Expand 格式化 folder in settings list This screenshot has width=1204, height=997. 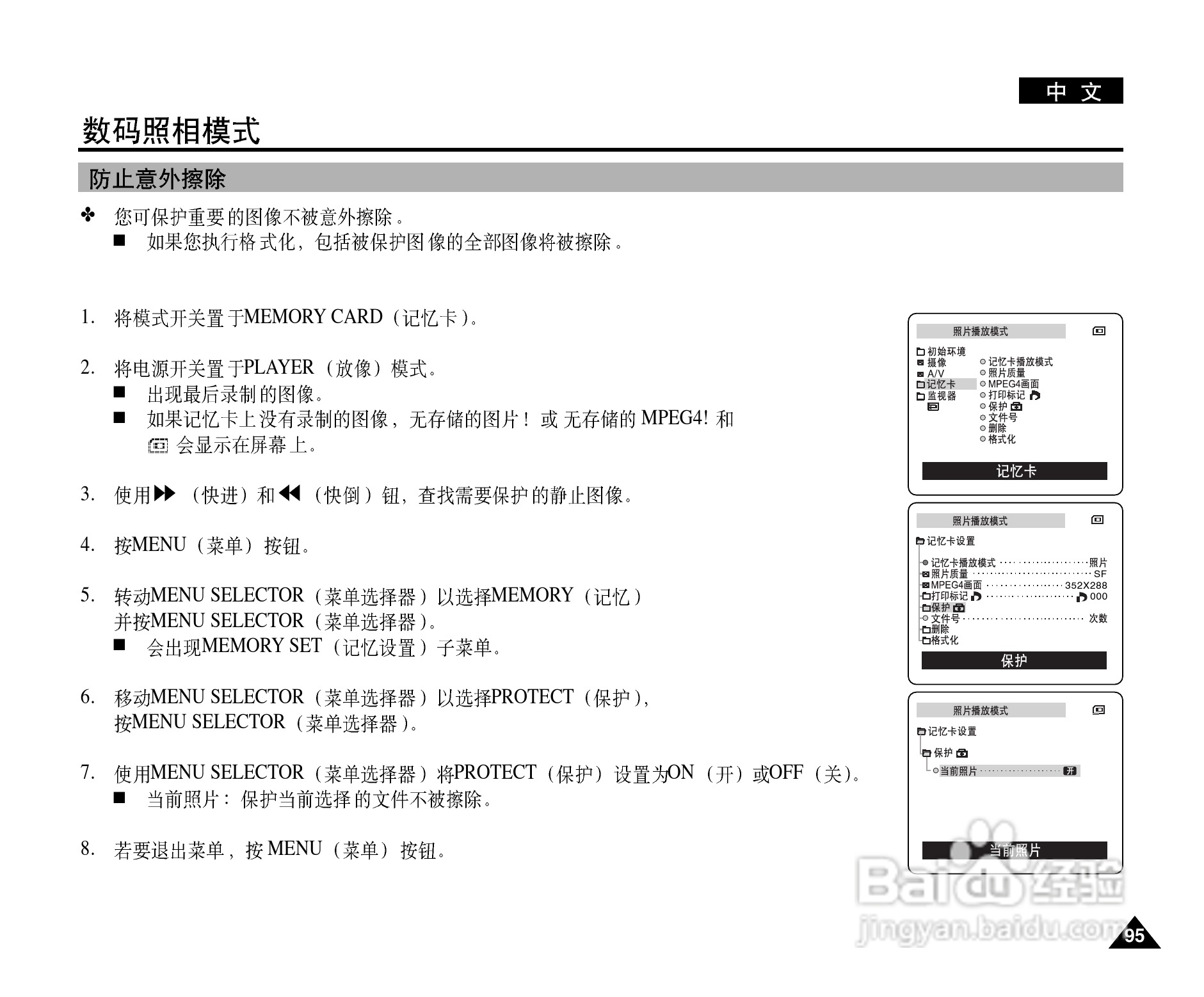926,641
